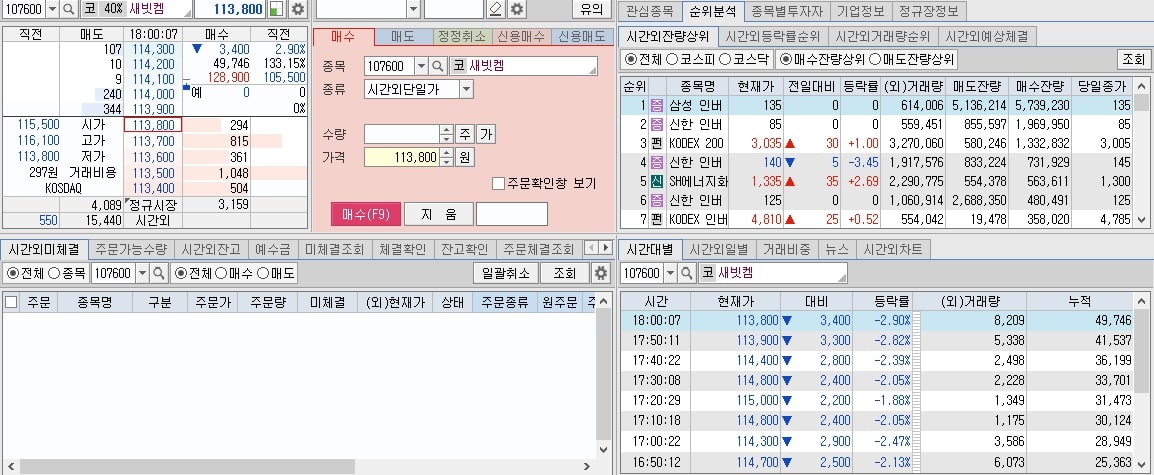Increase 수량 with the up spinner arrow
1154x475 pixels.
coord(446,130)
